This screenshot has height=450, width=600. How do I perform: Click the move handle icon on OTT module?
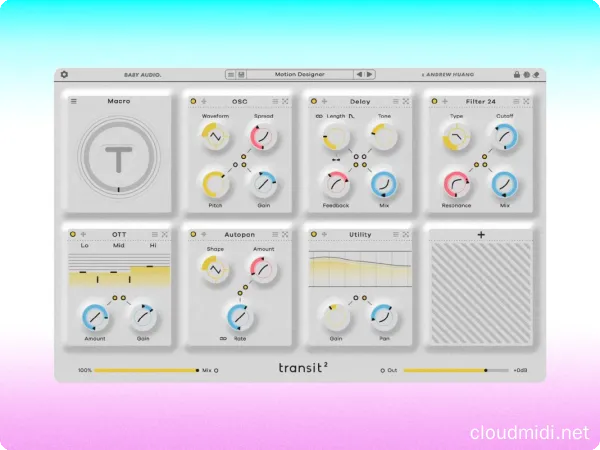point(83,234)
